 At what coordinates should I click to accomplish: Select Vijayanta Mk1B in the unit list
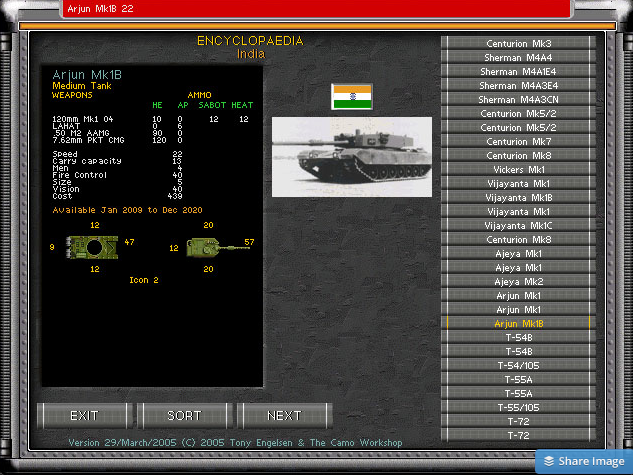click(518, 198)
